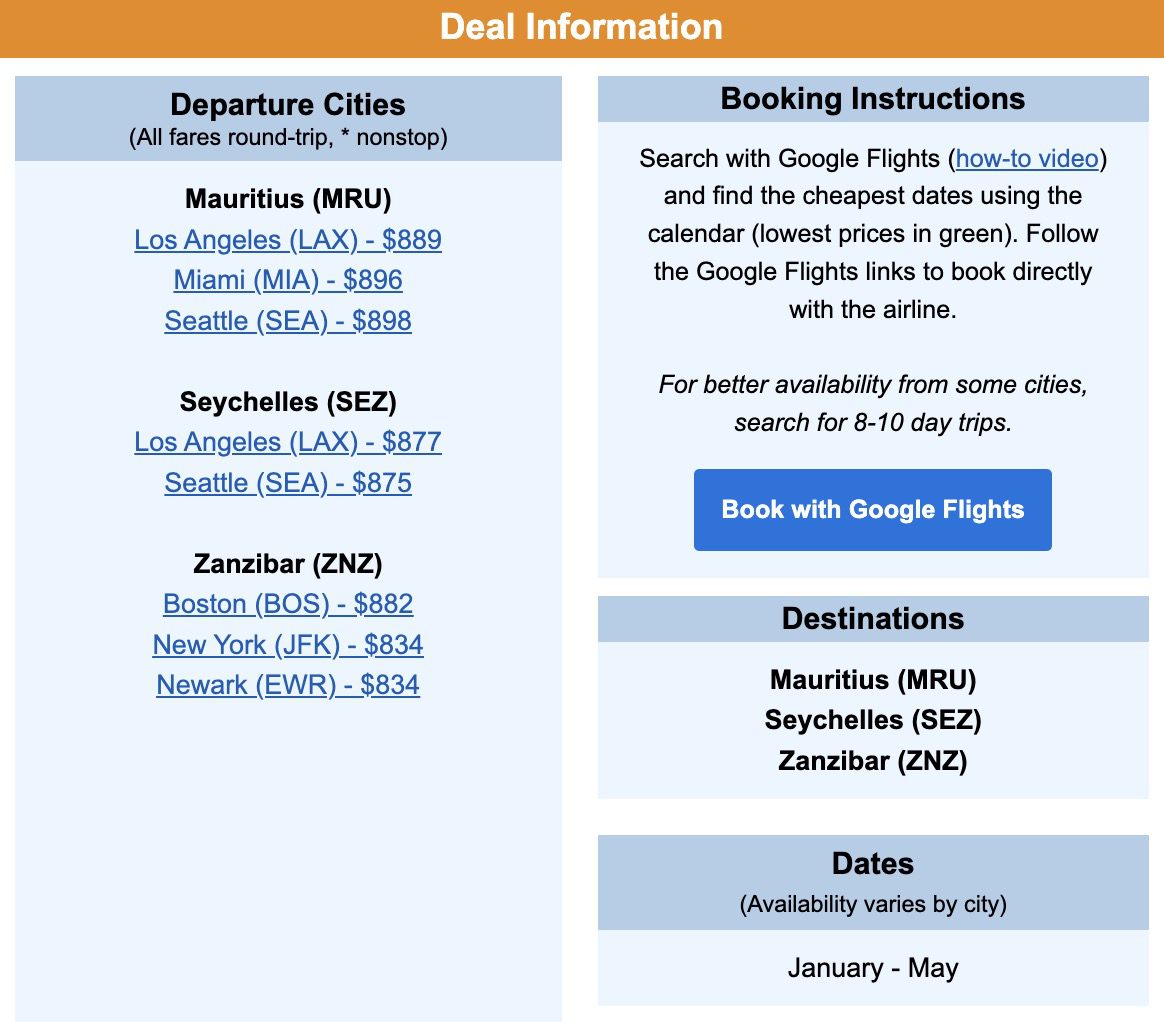Select the Zanzibar (ZNZ) heading in Departure Cities
This screenshot has width=1164, height=1022.
point(287,563)
